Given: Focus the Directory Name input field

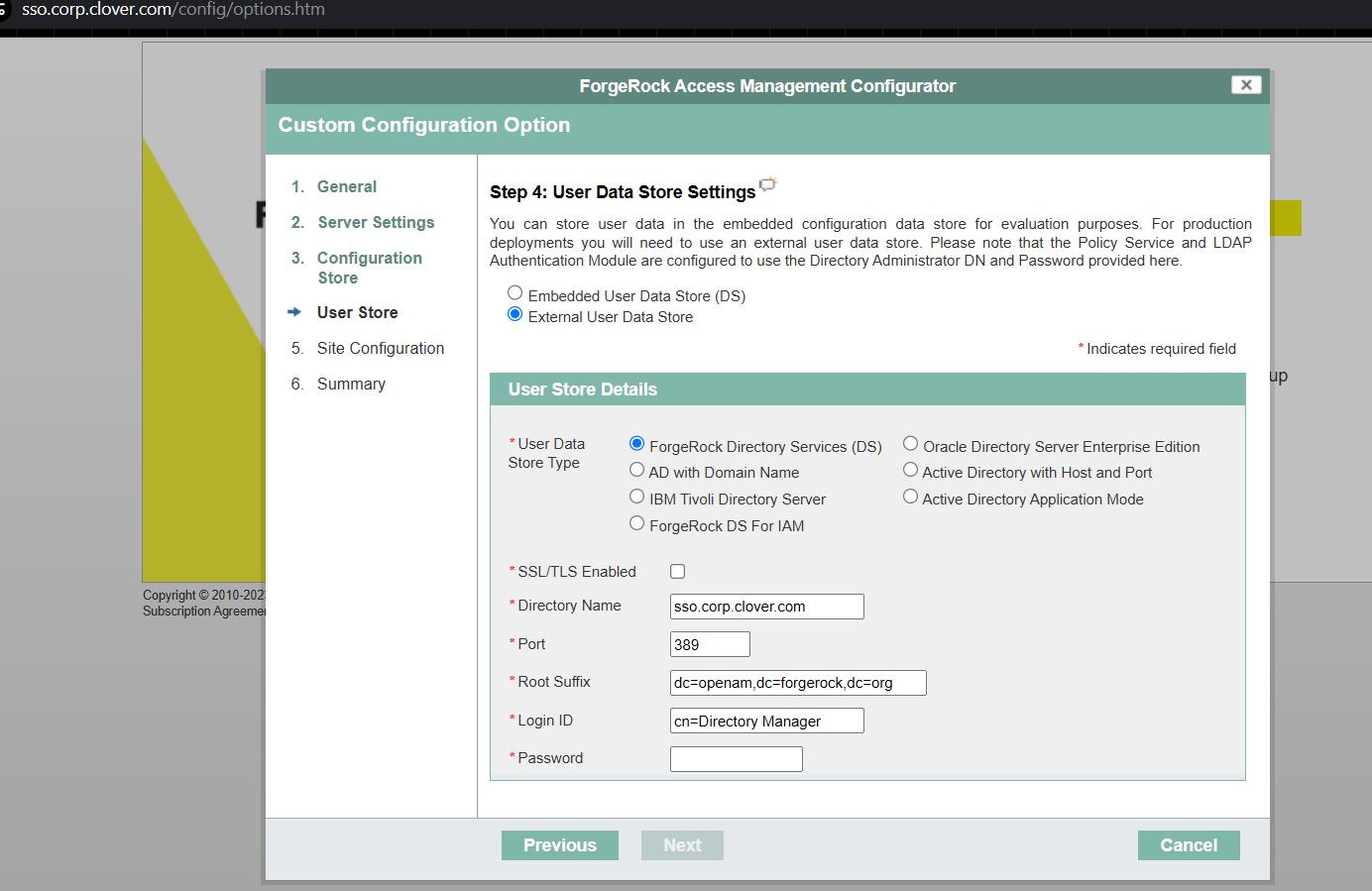Looking at the screenshot, I should point(767,607).
